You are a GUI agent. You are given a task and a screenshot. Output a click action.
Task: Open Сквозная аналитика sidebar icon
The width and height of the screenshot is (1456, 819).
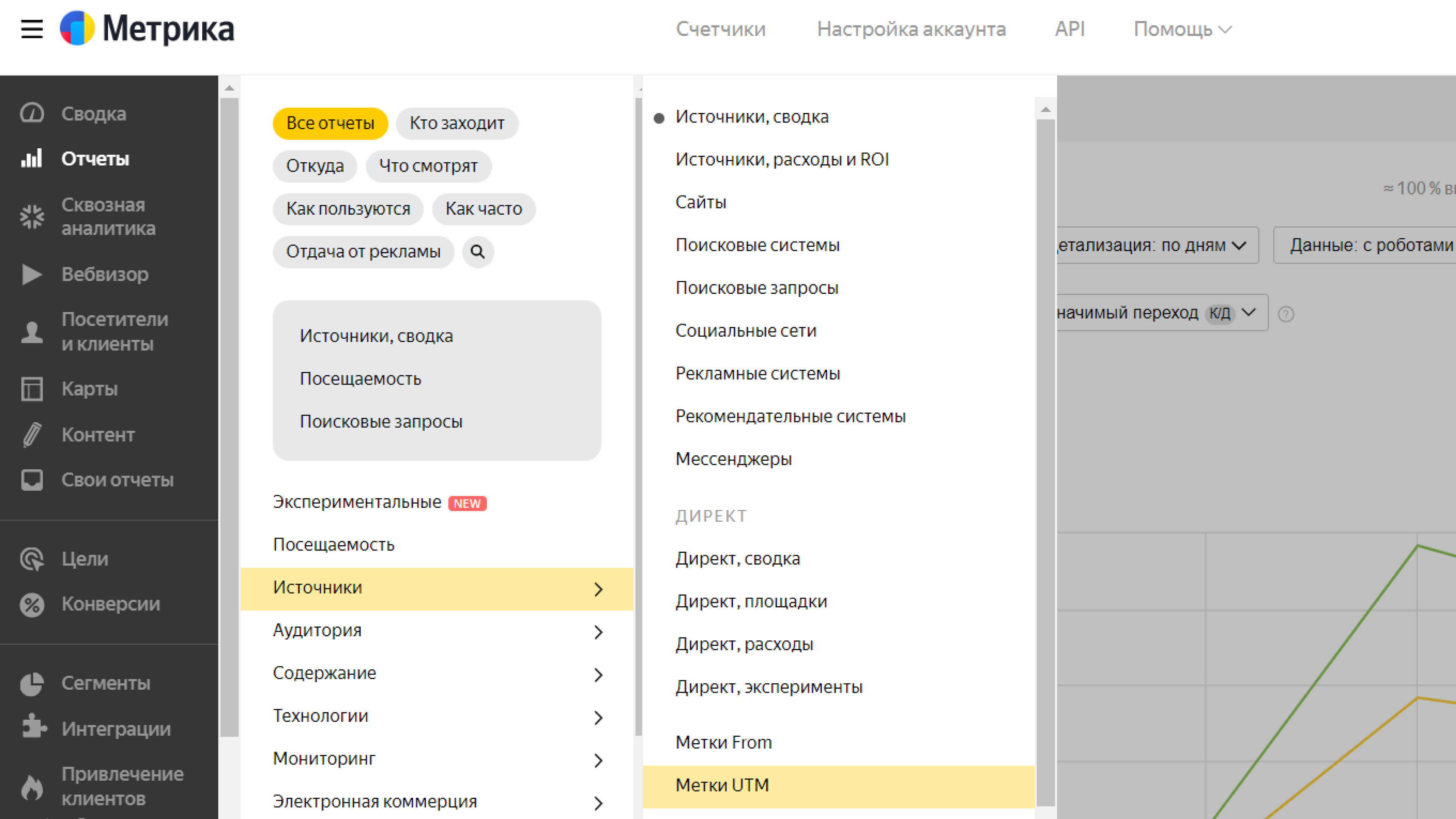click(31, 217)
